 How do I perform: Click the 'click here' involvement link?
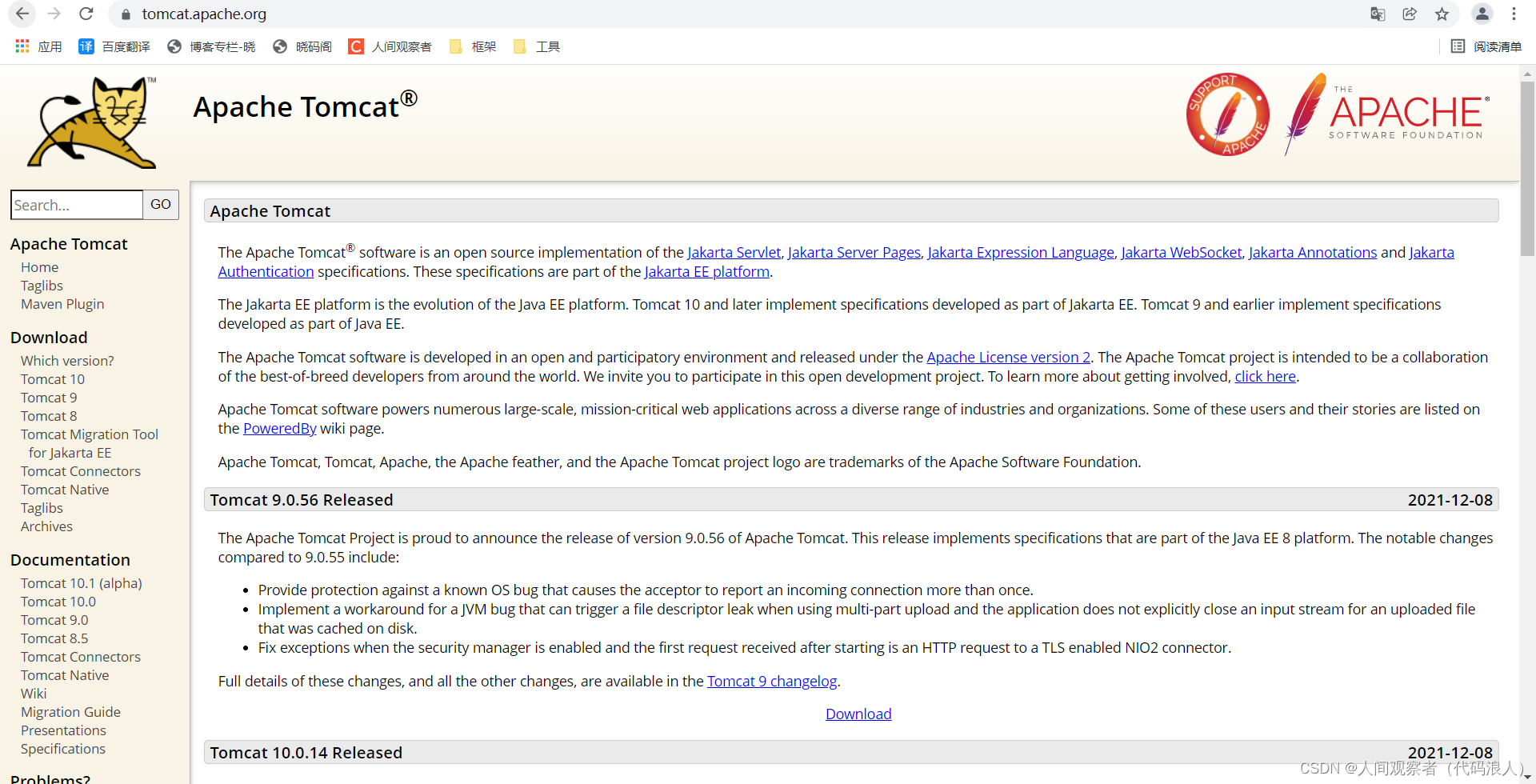[1265, 377]
